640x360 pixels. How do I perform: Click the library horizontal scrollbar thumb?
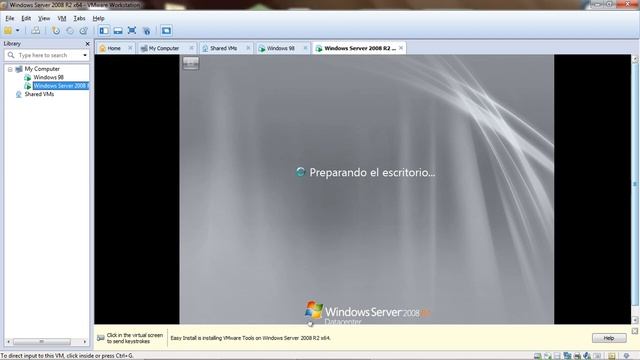pos(42,342)
